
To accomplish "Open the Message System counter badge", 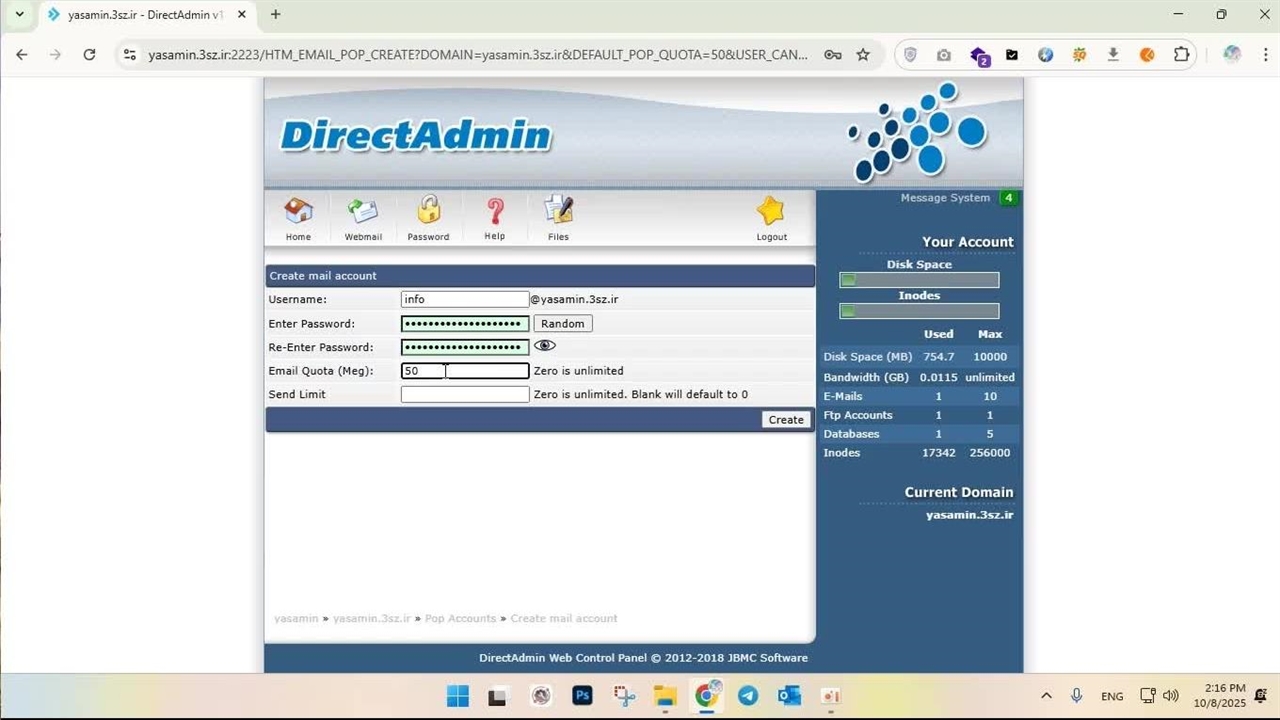I will [1008, 198].
